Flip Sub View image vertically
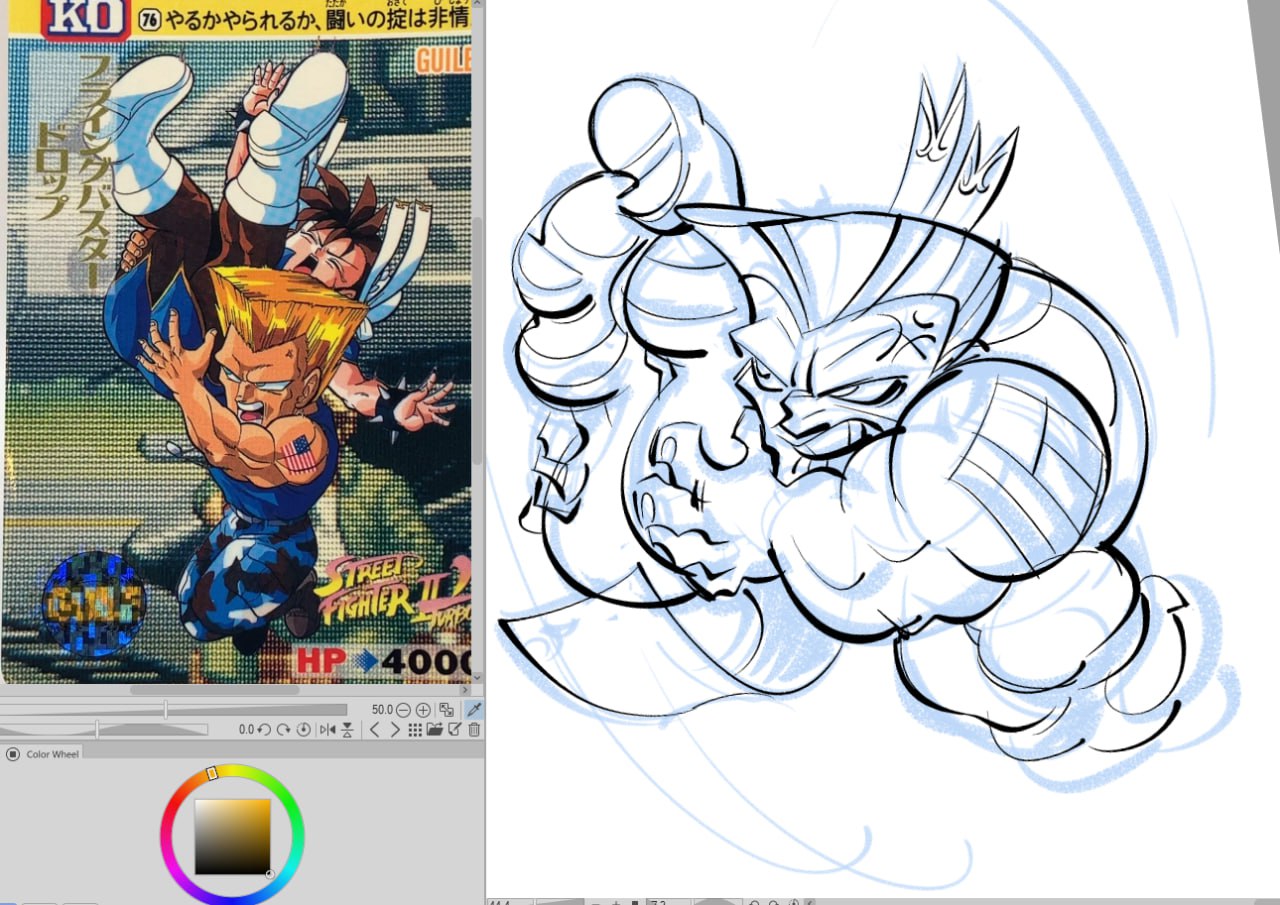This screenshot has width=1280, height=905. pyautogui.click(x=346, y=730)
